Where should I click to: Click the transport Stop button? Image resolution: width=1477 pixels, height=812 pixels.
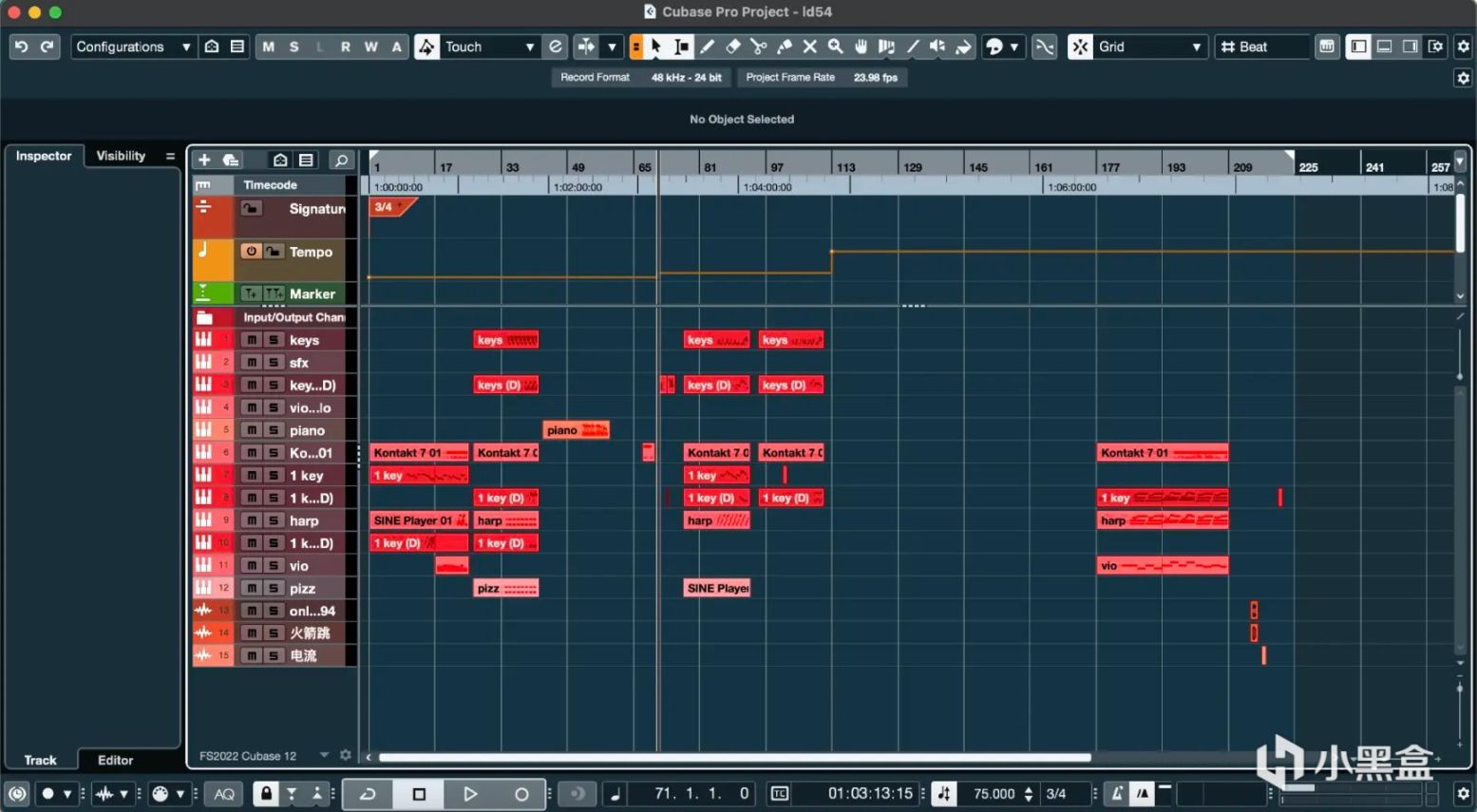coord(419,794)
